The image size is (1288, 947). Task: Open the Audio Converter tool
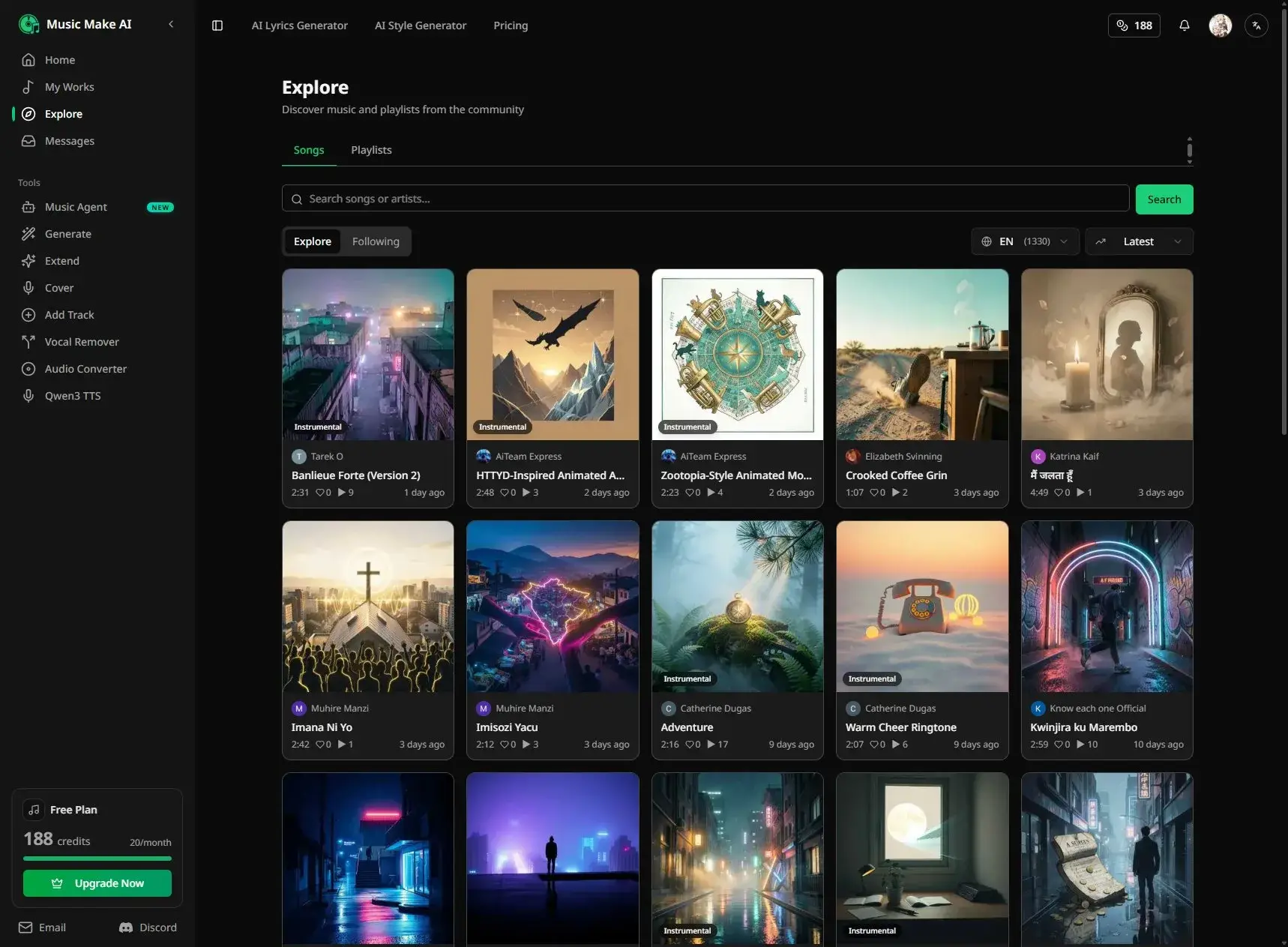(x=97, y=369)
